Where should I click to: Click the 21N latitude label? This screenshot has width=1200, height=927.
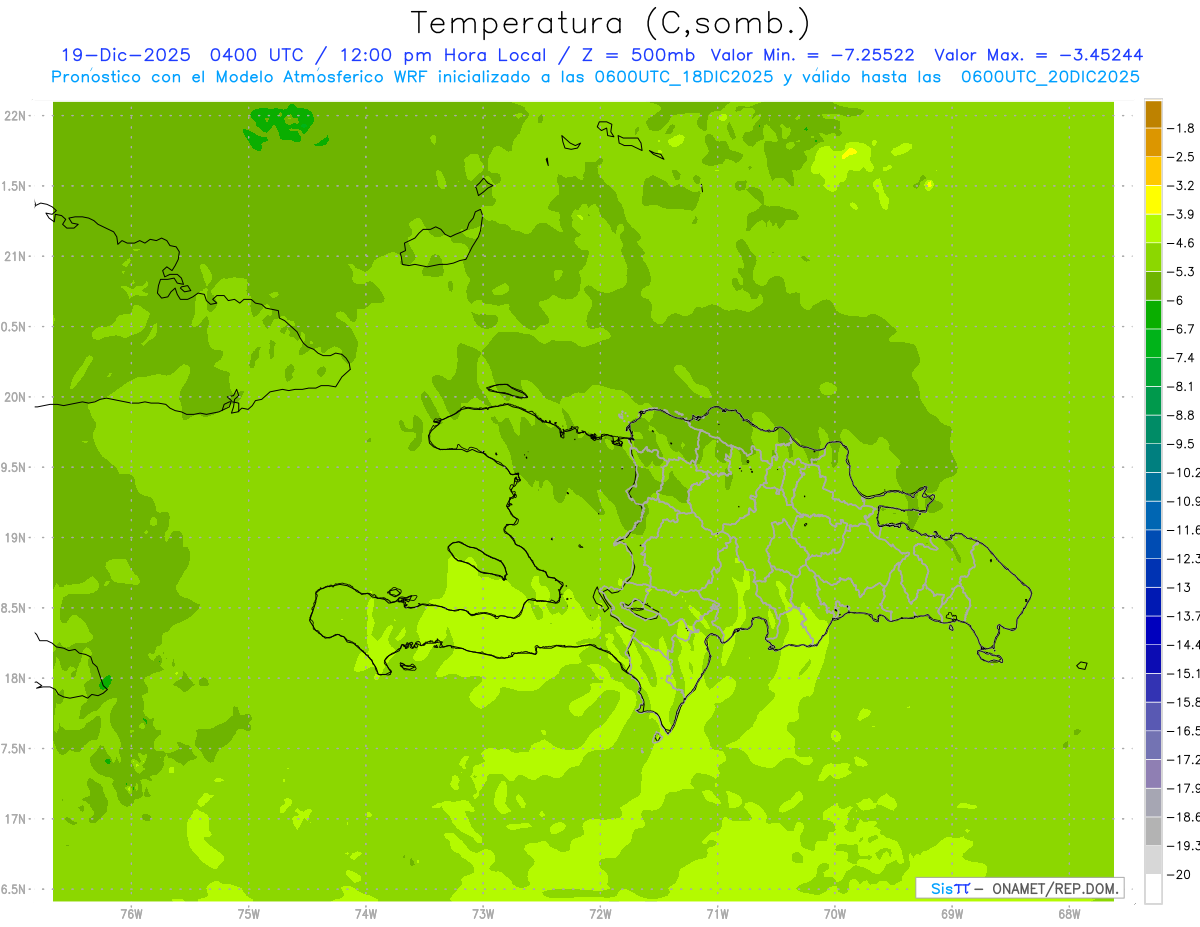tap(15, 256)
